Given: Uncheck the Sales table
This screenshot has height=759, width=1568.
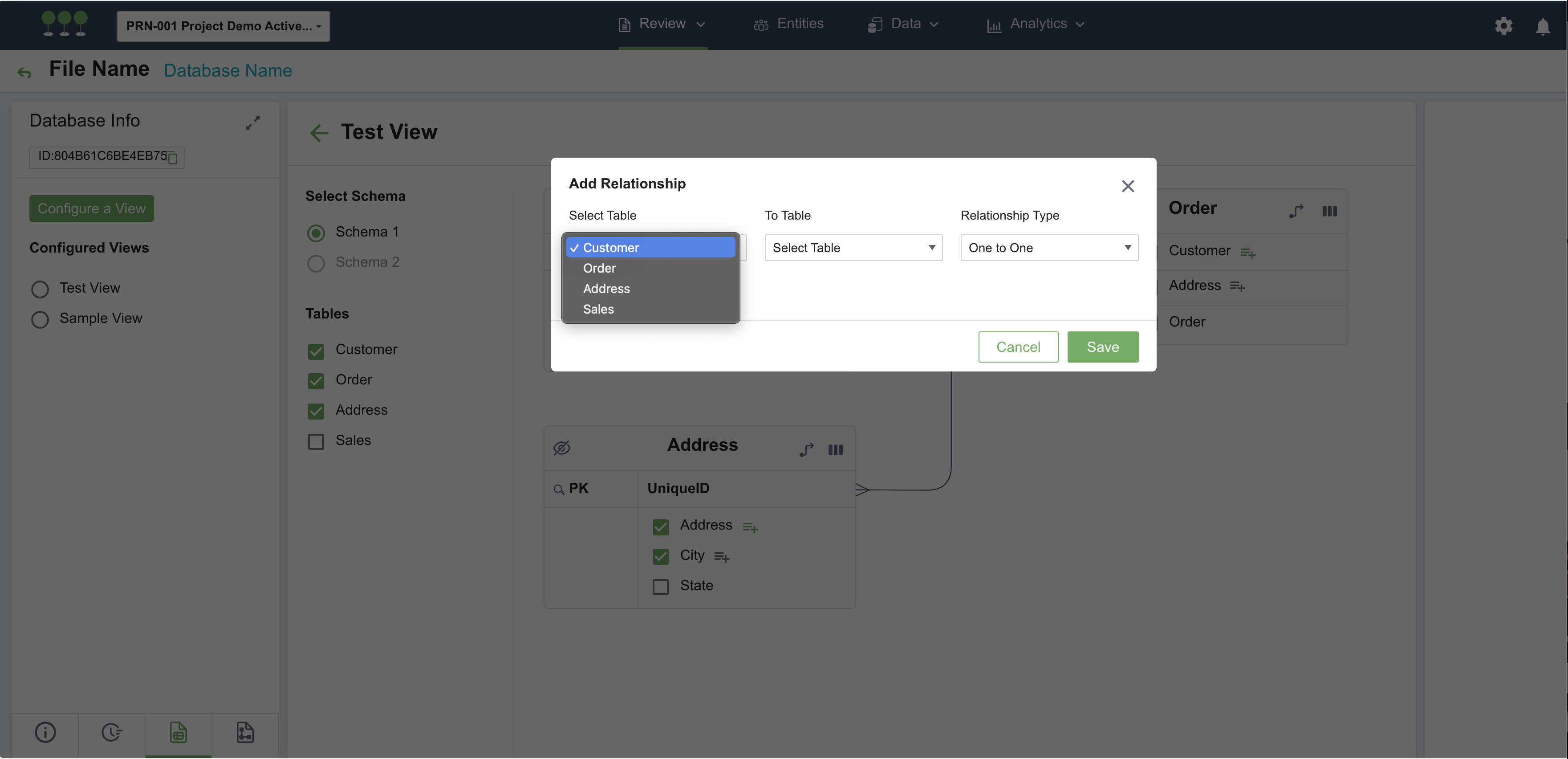Looking at the screenshot, I should (x=316, y=441).
